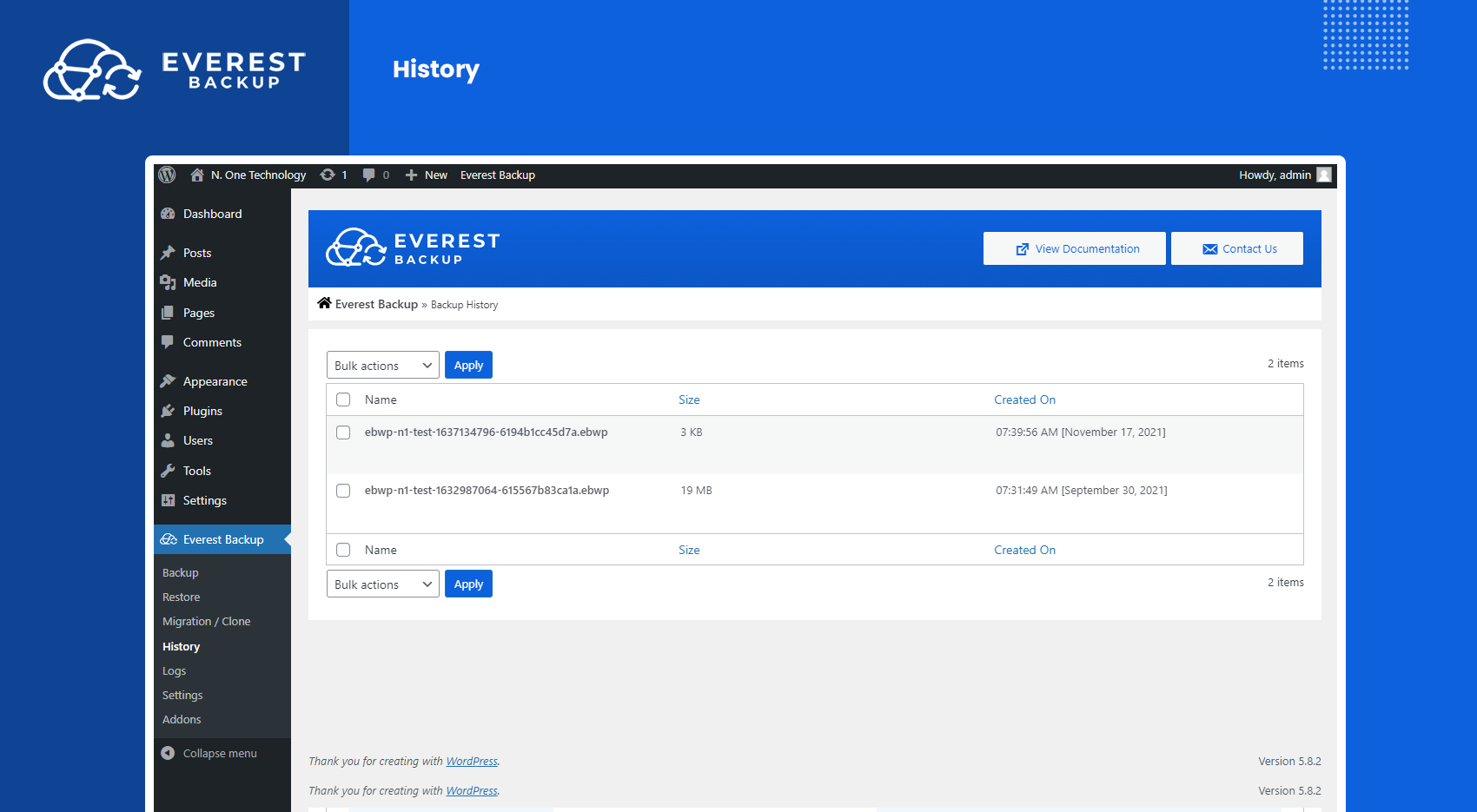Sort by Created On in table footer
The image size is (1477, 812).
[x=1025, y=550]
